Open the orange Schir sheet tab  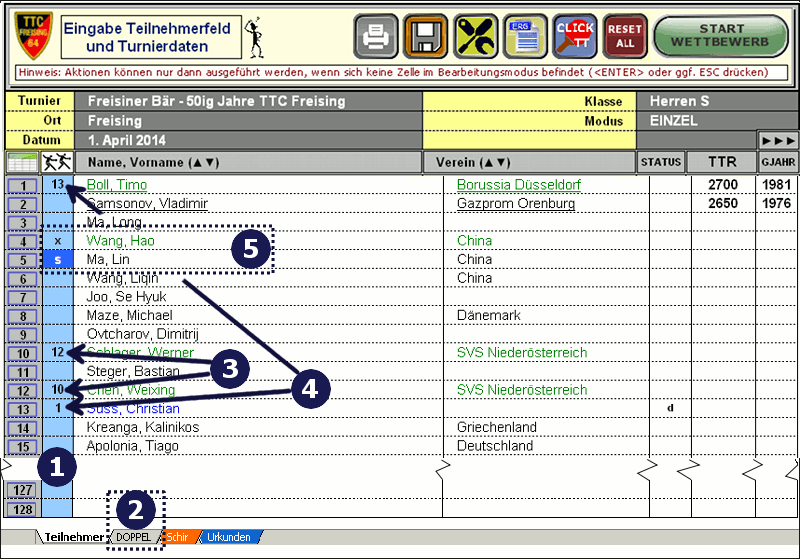tap(179, 537)
